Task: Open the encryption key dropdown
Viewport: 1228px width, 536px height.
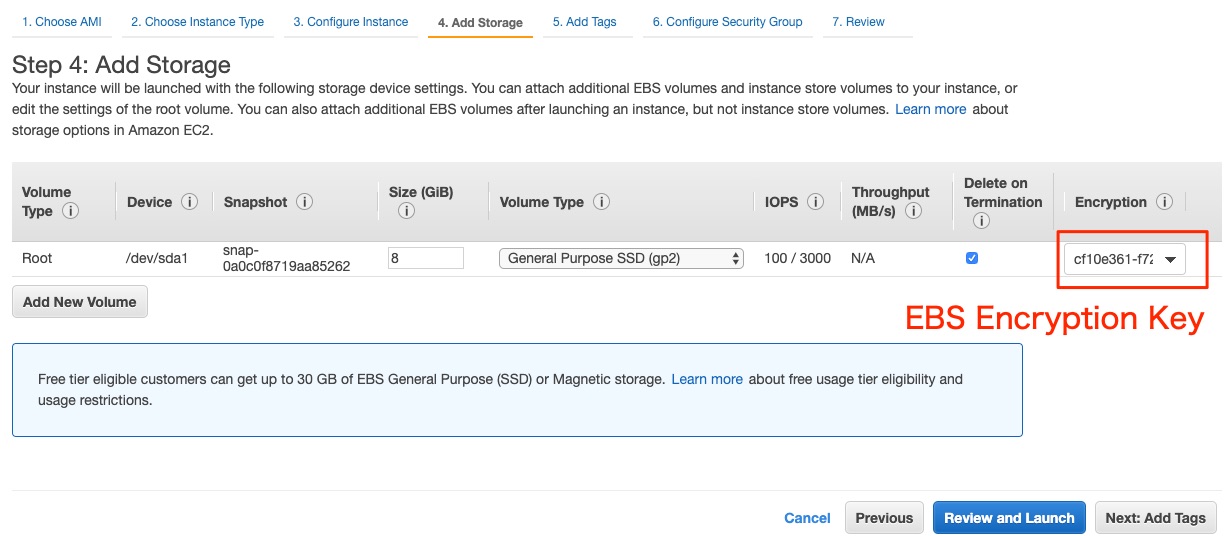Action: click(1124, 259)
